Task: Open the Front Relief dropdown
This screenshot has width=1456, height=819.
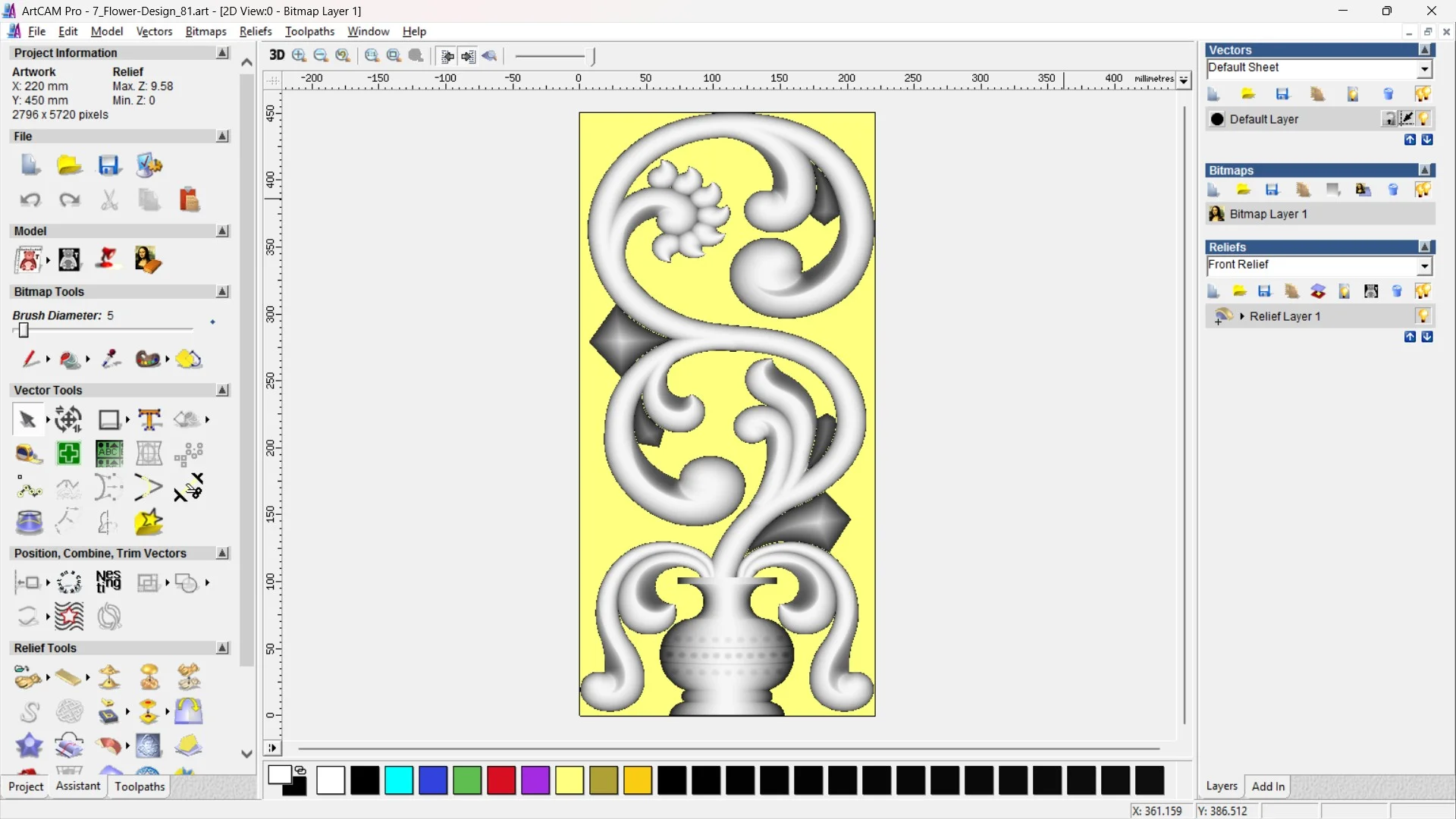Action: (1426, 266)
